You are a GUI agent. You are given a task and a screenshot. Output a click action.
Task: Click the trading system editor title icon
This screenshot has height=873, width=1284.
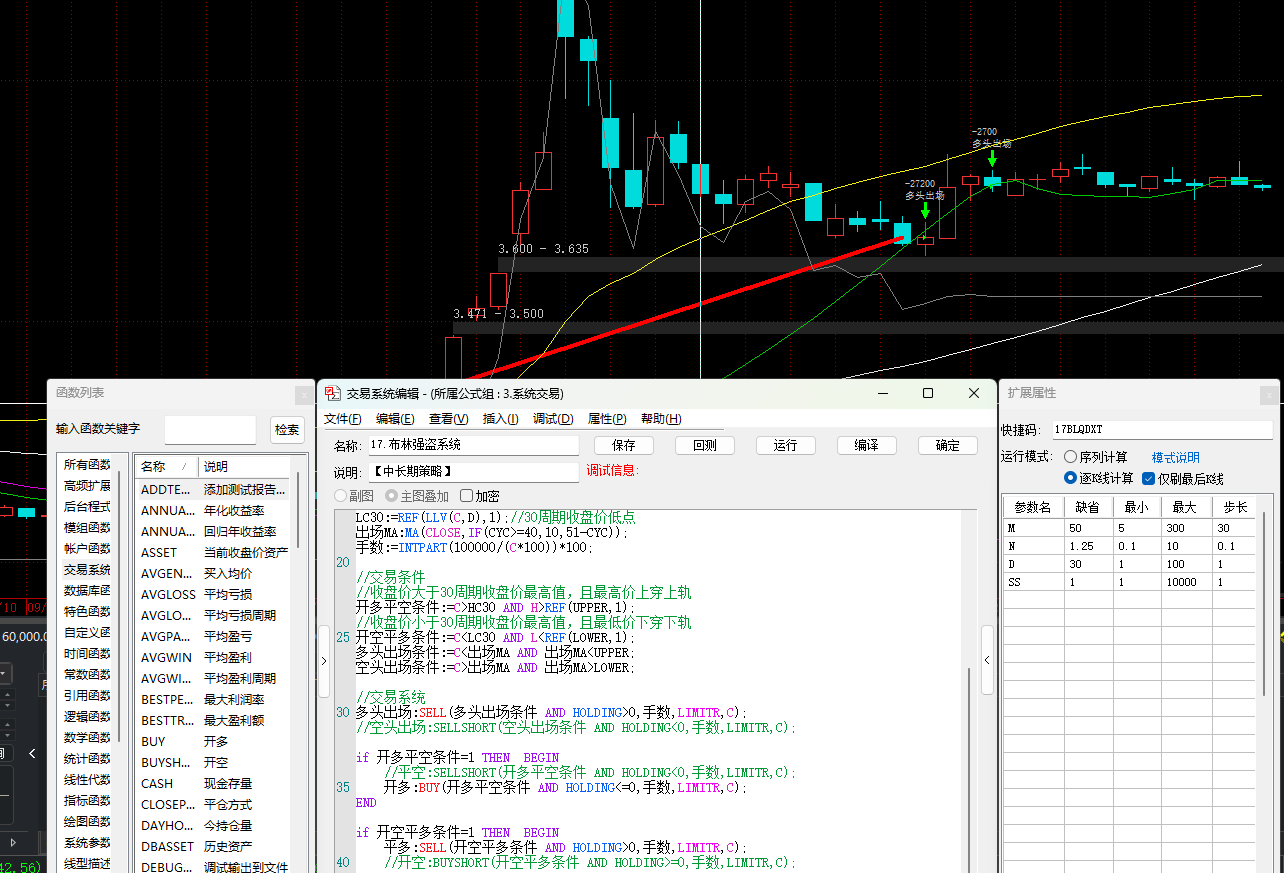click(333, 394)
